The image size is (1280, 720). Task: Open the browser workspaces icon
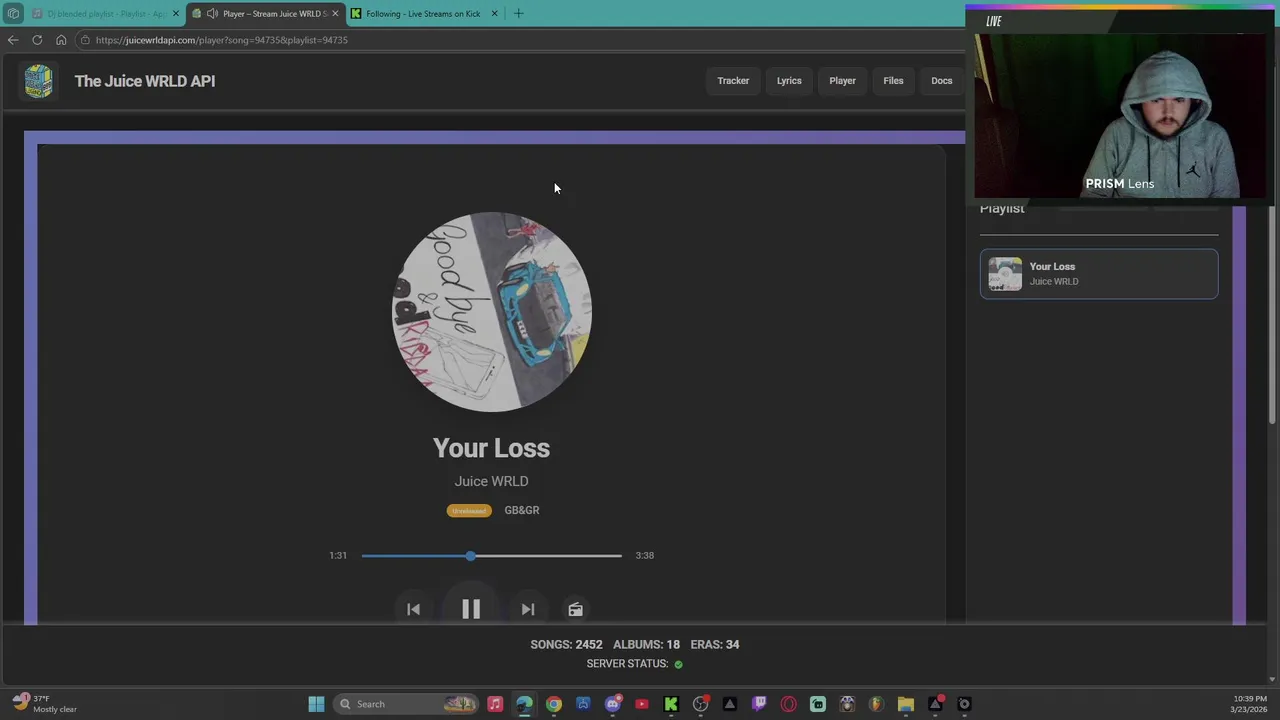[12, 13]
